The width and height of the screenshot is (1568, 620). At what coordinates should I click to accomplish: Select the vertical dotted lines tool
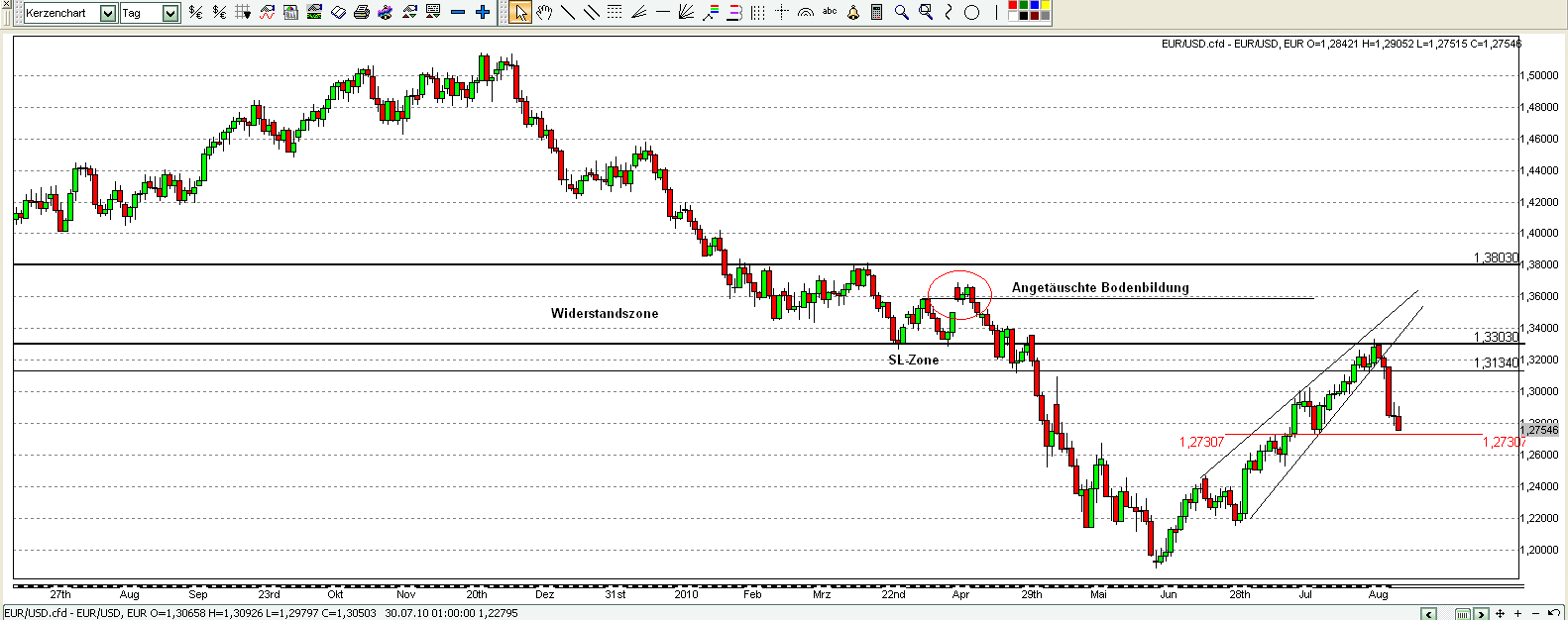pyautogui.click(x=757, y=13)
